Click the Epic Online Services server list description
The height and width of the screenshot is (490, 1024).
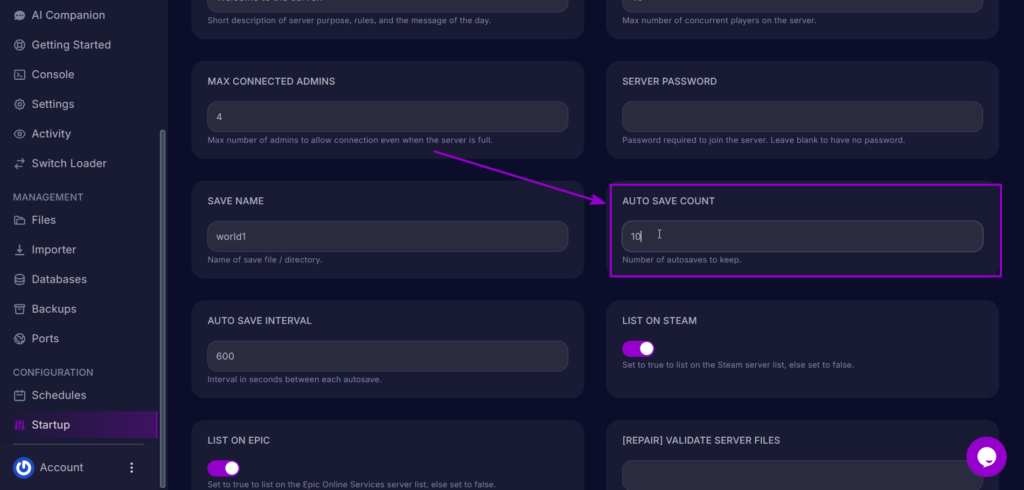[351, 485]
